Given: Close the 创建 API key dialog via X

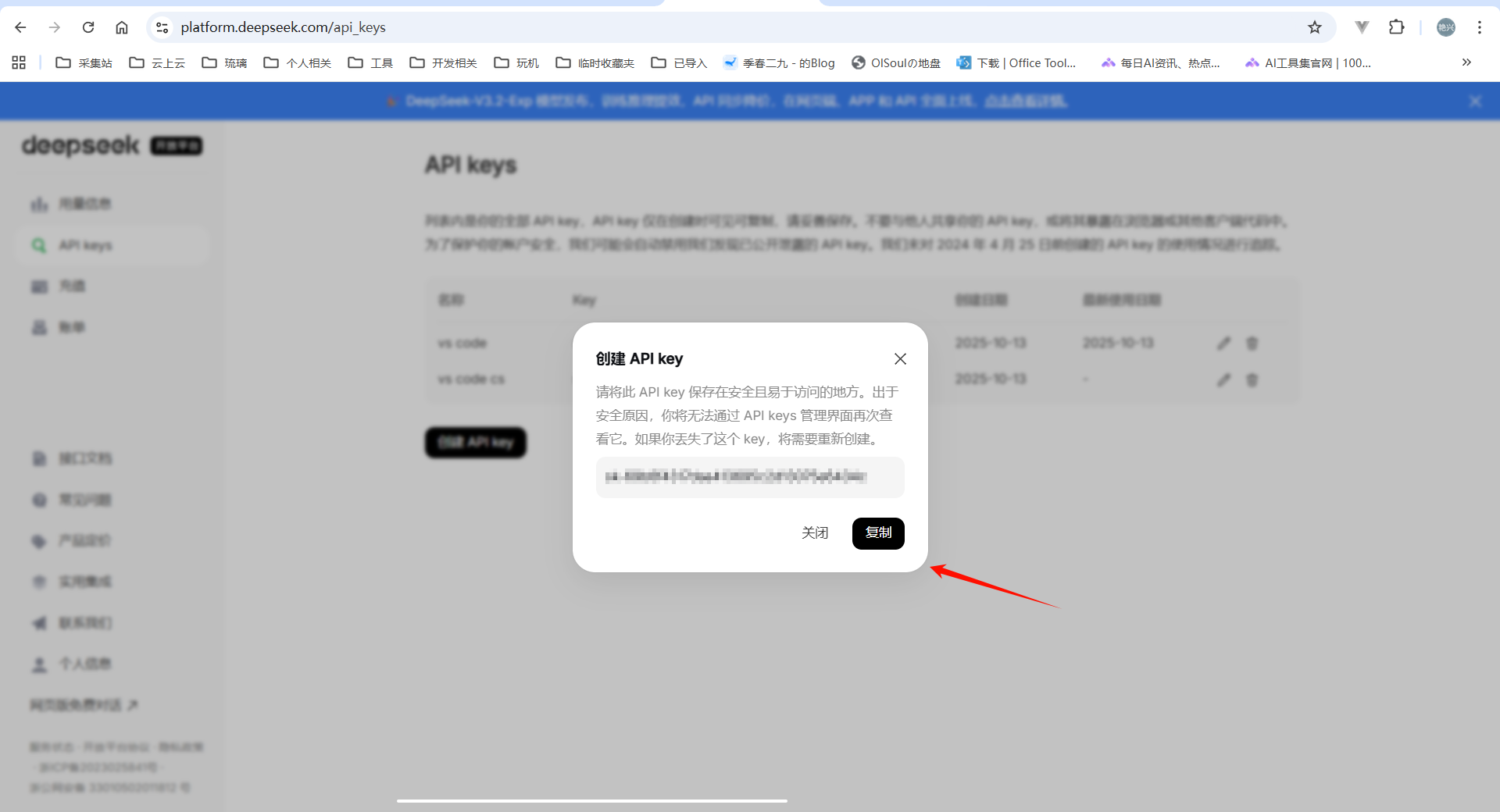Looking at the screenshot, I should (900, 359).
